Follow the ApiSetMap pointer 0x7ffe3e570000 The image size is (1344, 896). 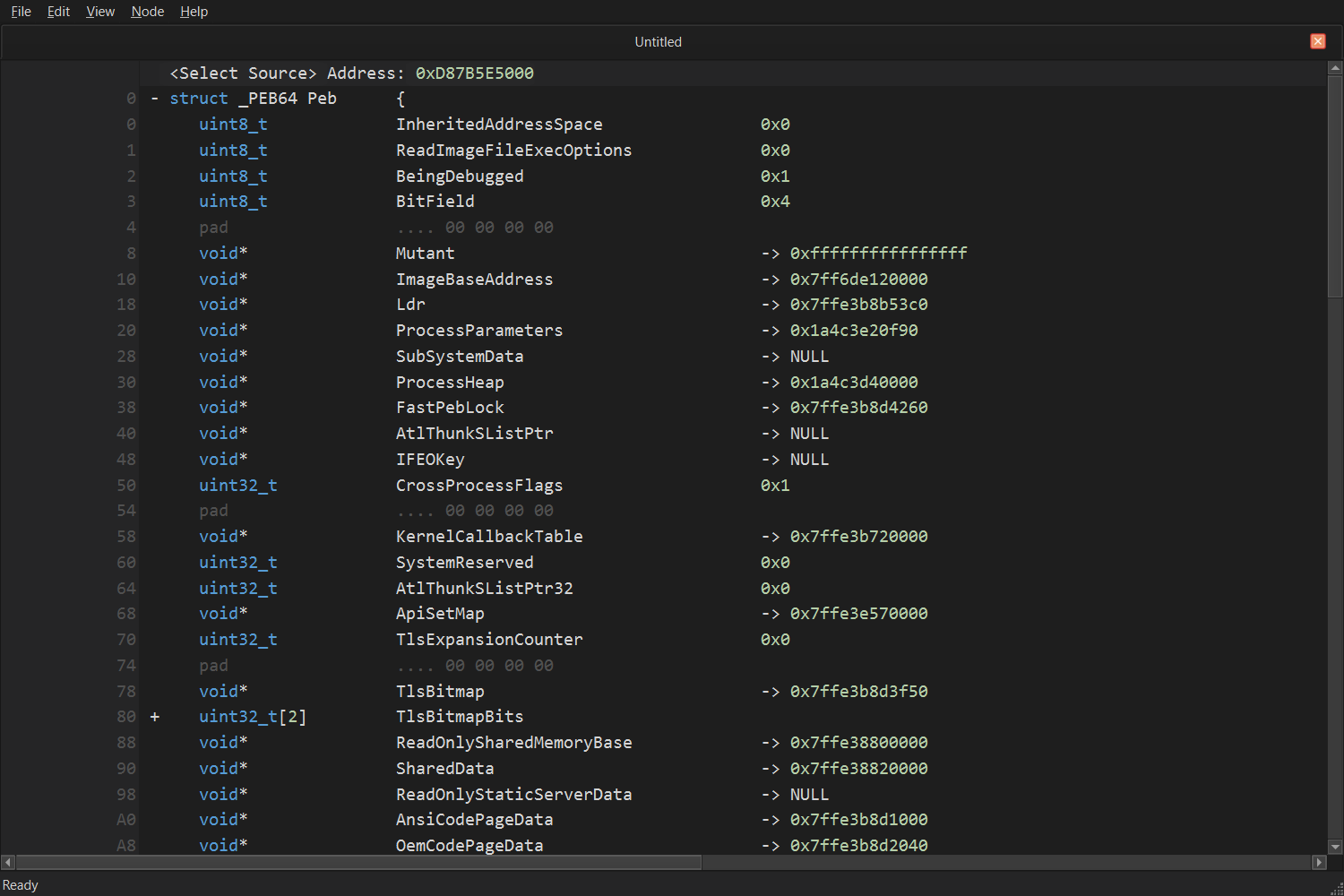point(858,614)
